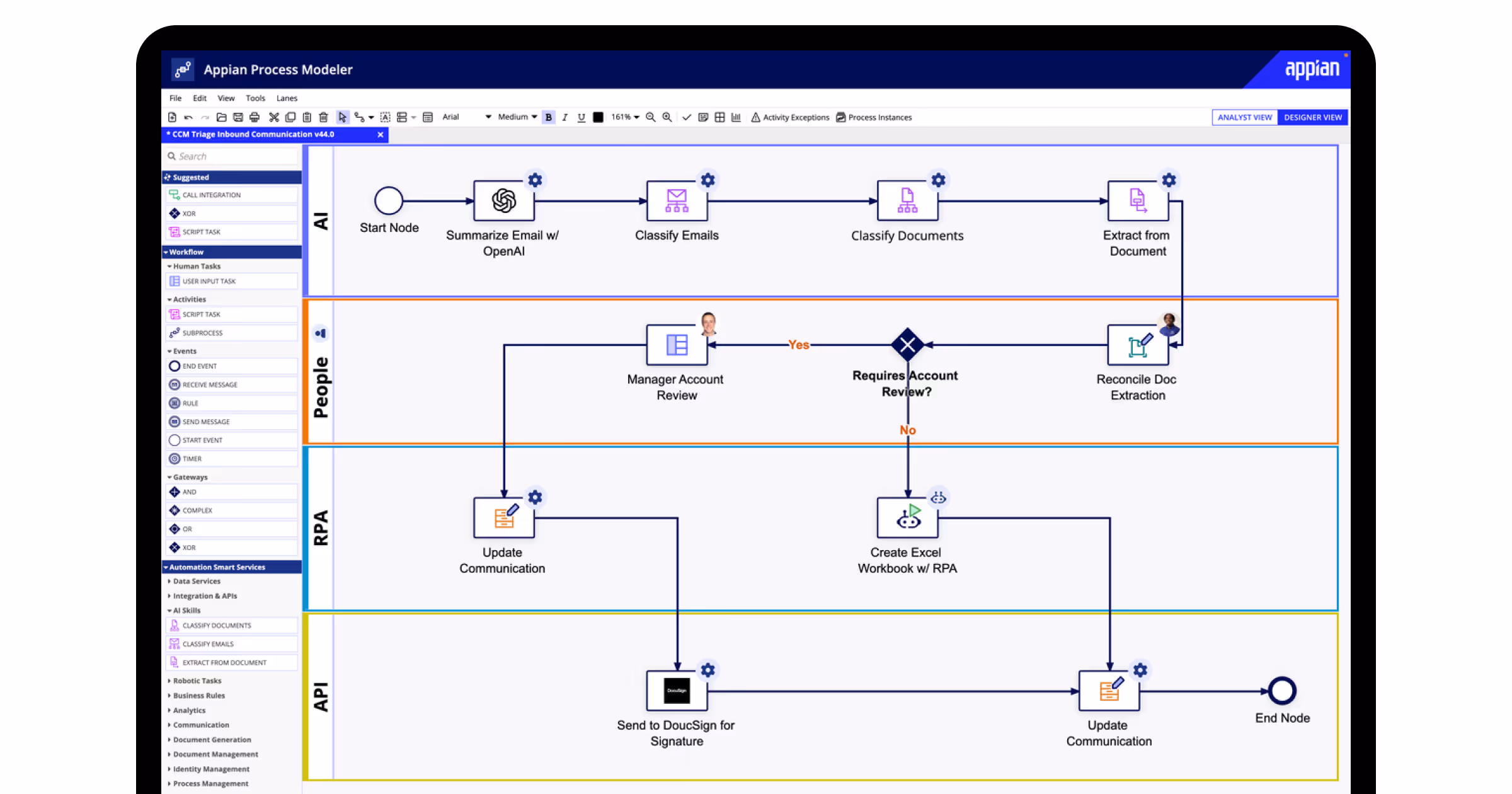Click the delete trash icon

(323, 117)
